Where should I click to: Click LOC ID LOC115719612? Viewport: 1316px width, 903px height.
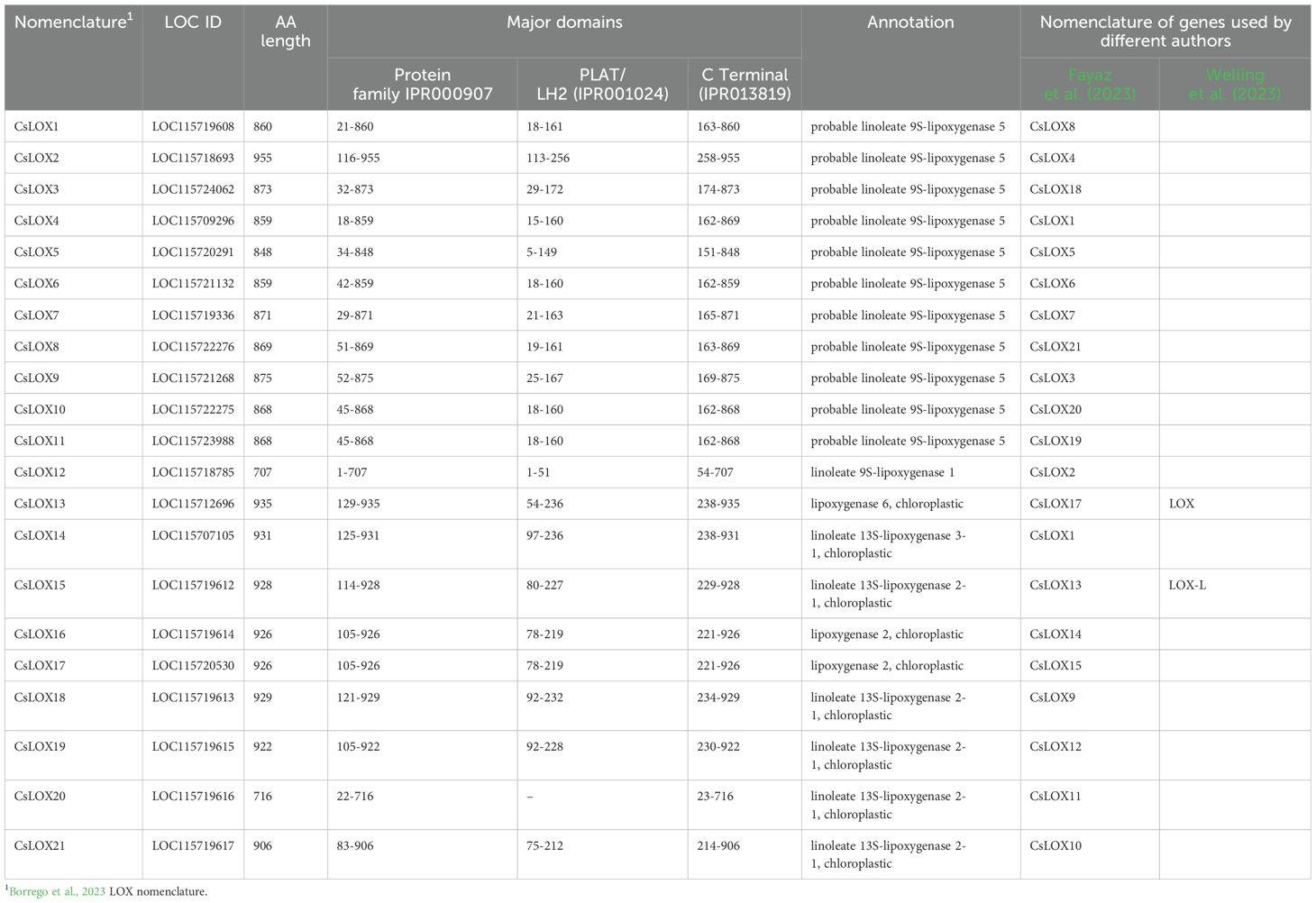[x=193, y=586]
